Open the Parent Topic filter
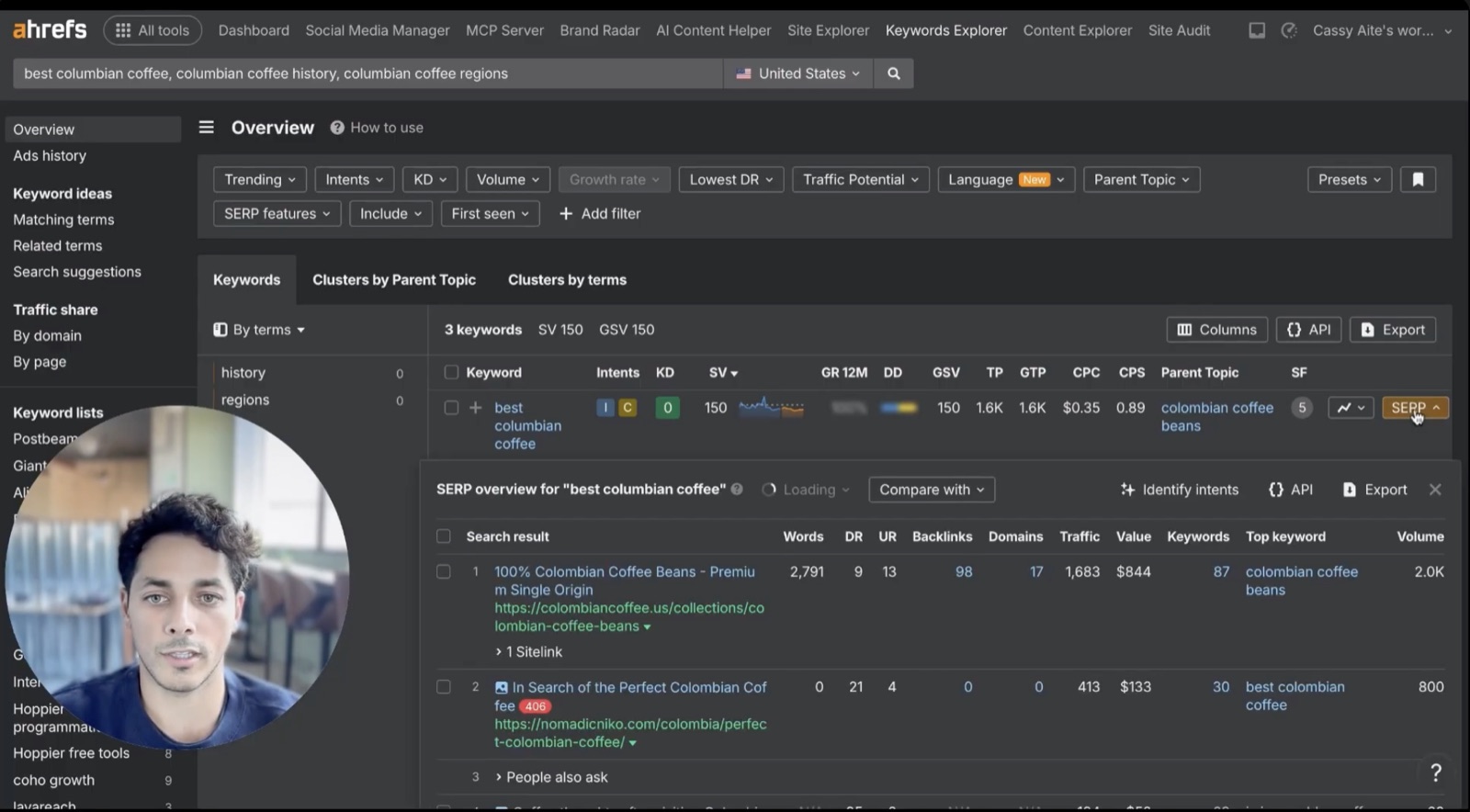Screen dimensions: 1470x812 click(1142, 179)
